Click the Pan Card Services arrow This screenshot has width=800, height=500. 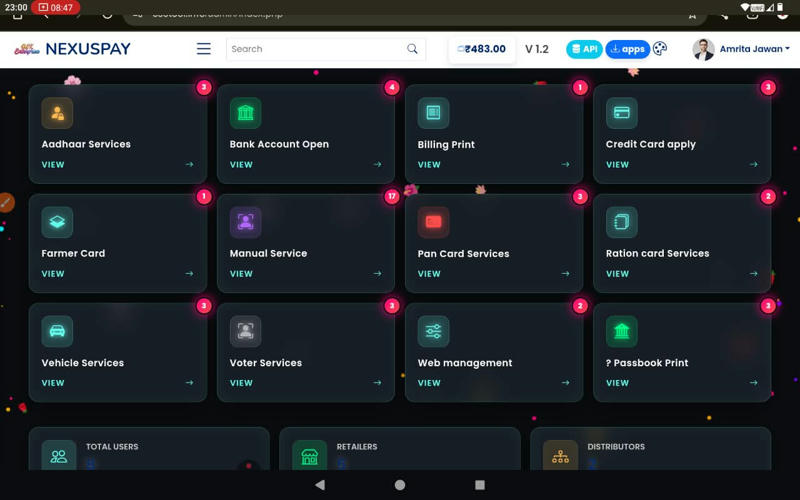coord(565,273)
